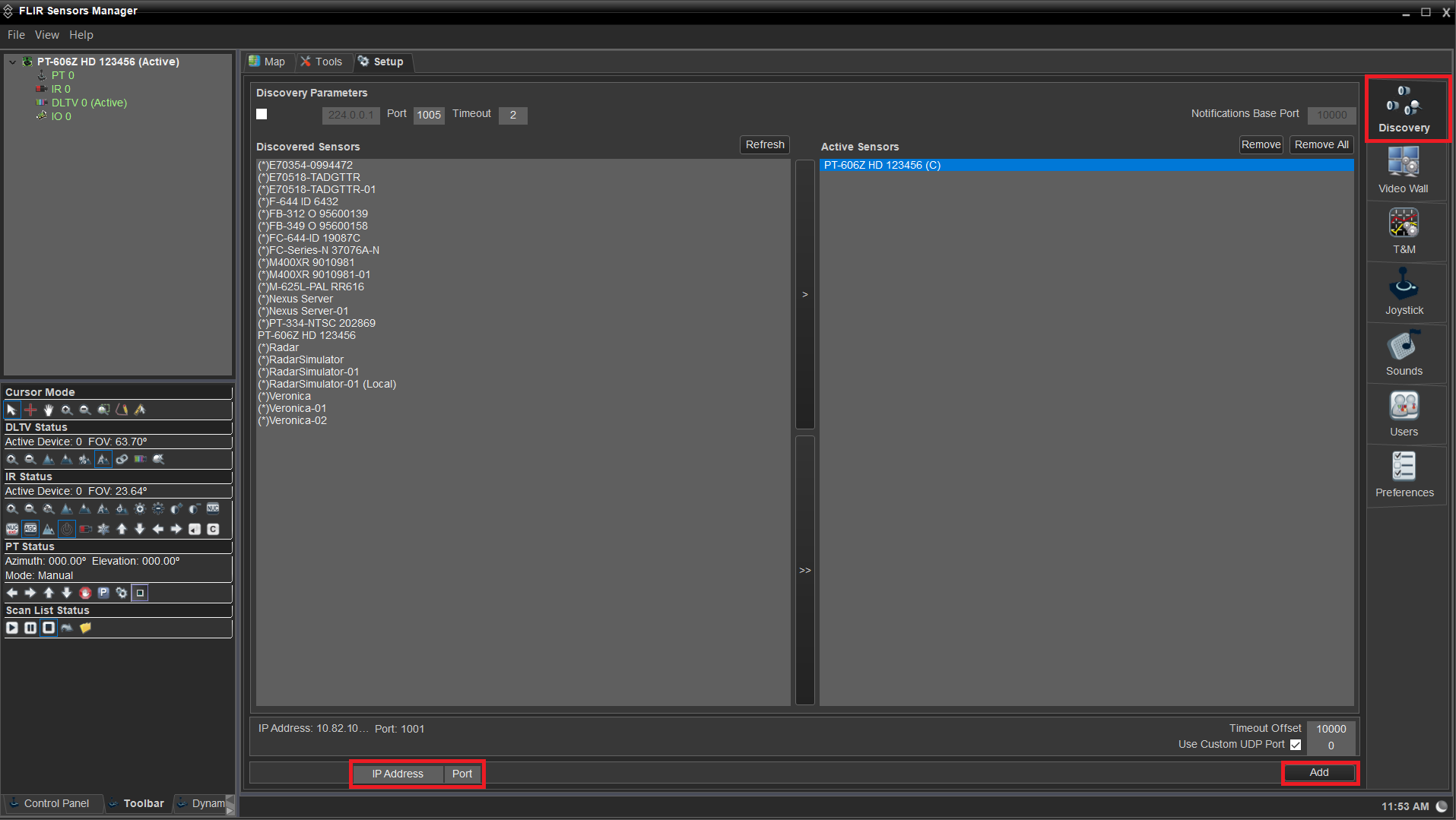1456x820 pixels.
Task: Stop the scan list
Action: click(x=49, y=628)
